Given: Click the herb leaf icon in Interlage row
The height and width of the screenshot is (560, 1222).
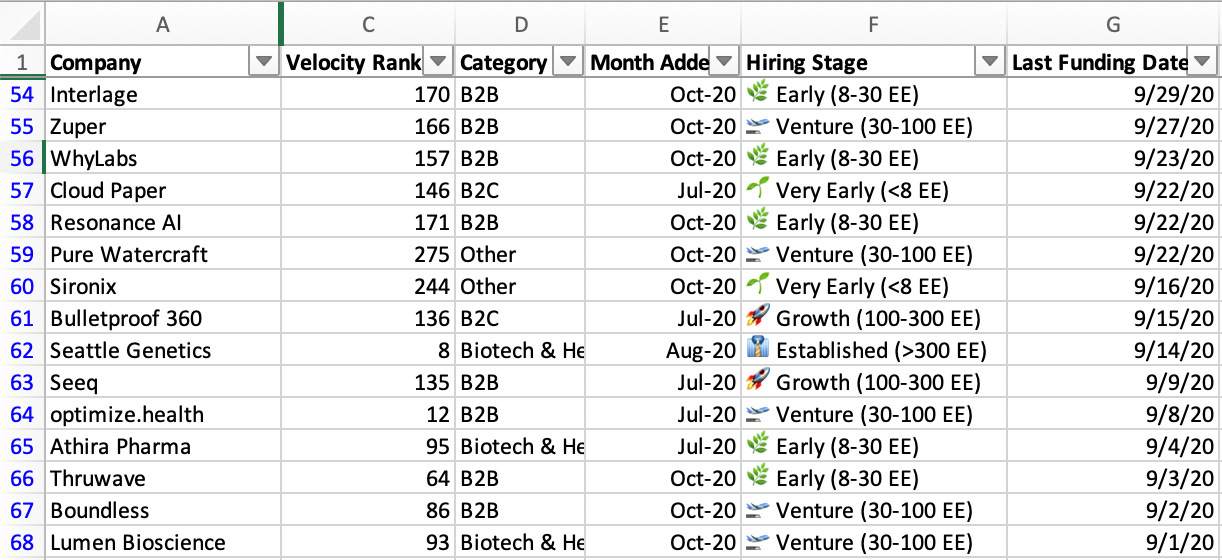Looking at the screenshot, I should (x=758, y=94).
